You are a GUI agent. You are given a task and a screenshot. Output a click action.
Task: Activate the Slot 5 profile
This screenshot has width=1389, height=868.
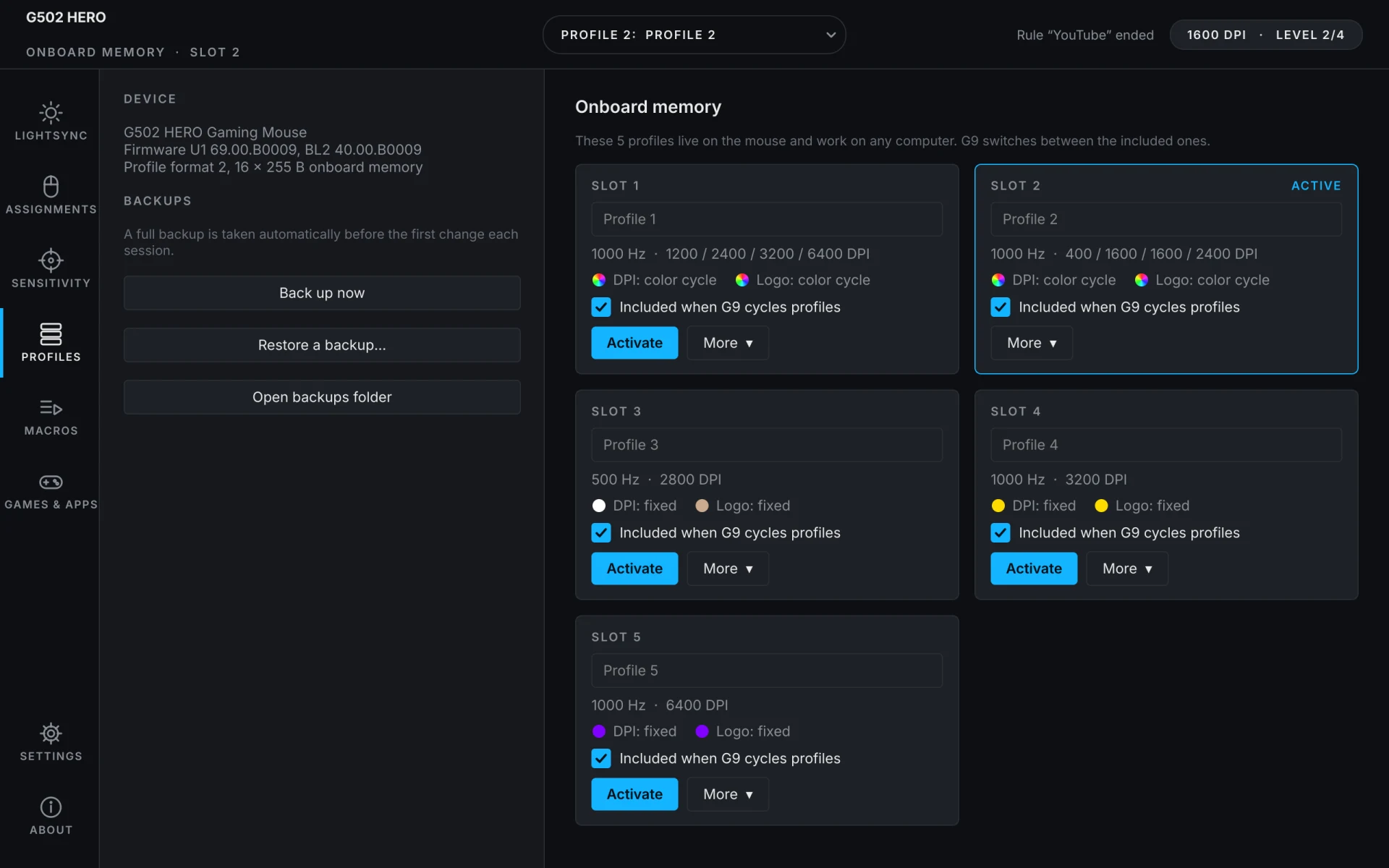coord(634,794)
